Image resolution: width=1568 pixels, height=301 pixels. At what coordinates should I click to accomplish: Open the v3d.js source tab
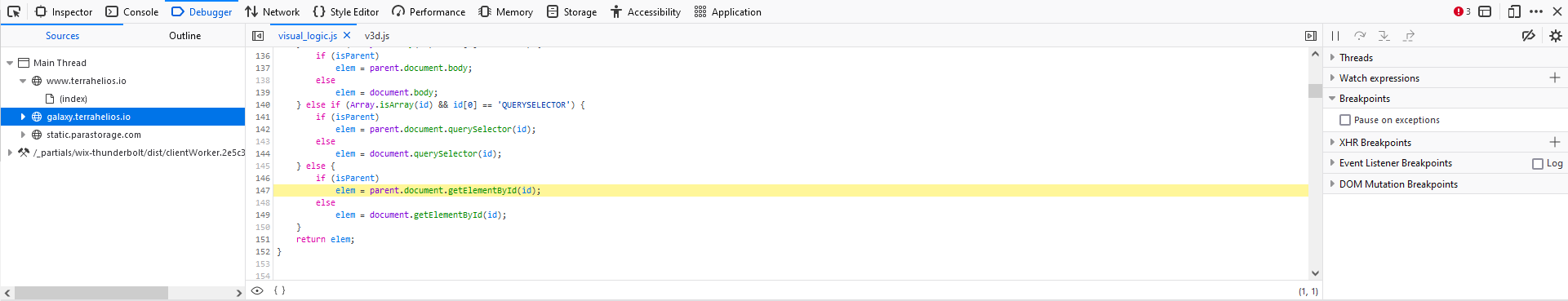tap(377, 36)
